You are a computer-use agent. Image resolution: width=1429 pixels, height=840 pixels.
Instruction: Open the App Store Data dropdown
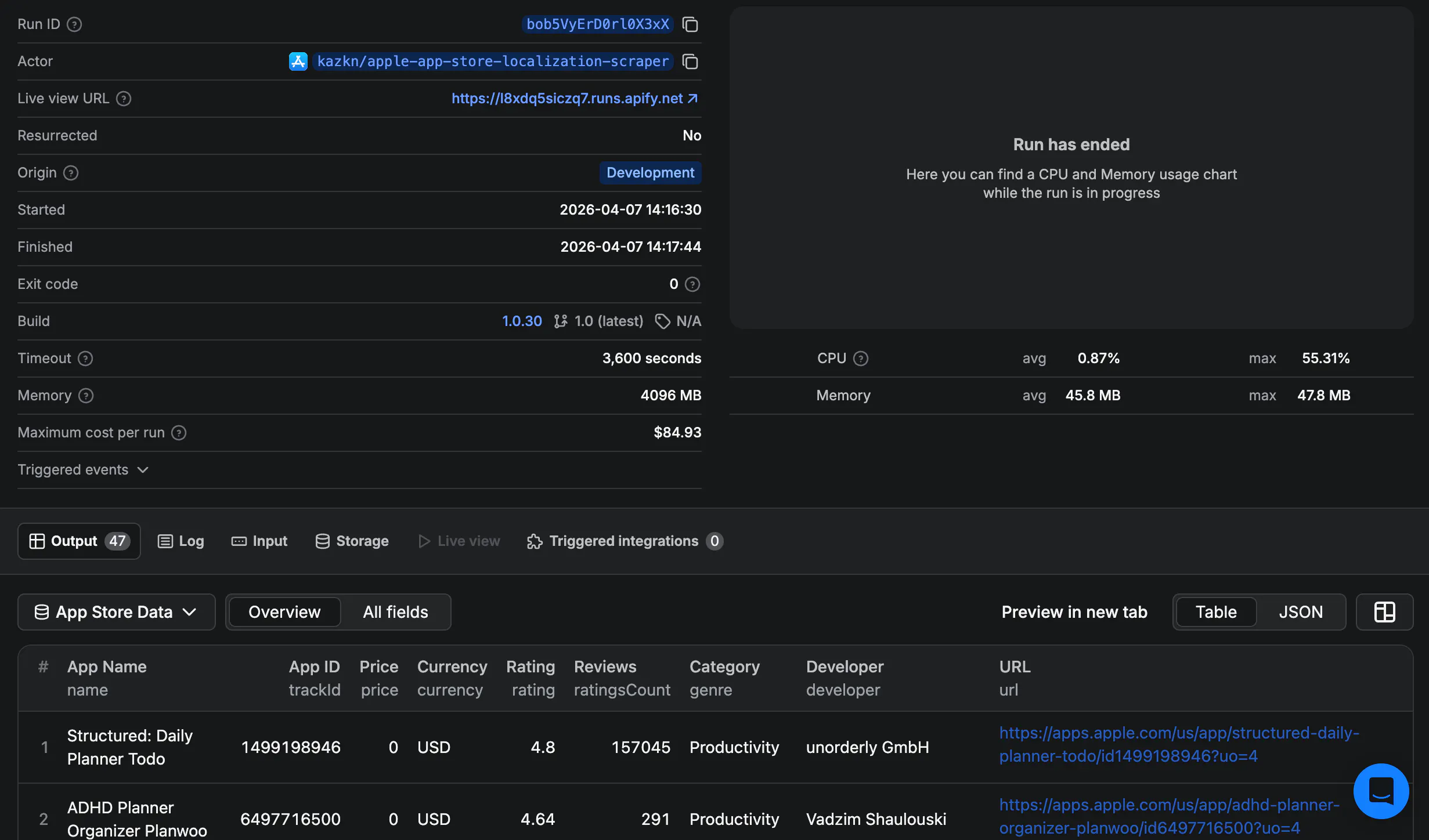117,612
